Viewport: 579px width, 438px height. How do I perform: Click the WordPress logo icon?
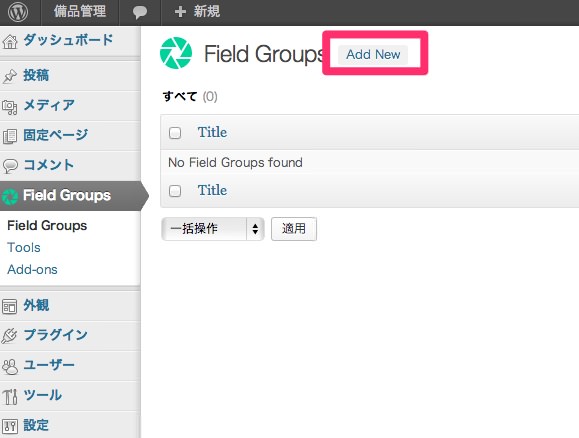click(18, 12)
